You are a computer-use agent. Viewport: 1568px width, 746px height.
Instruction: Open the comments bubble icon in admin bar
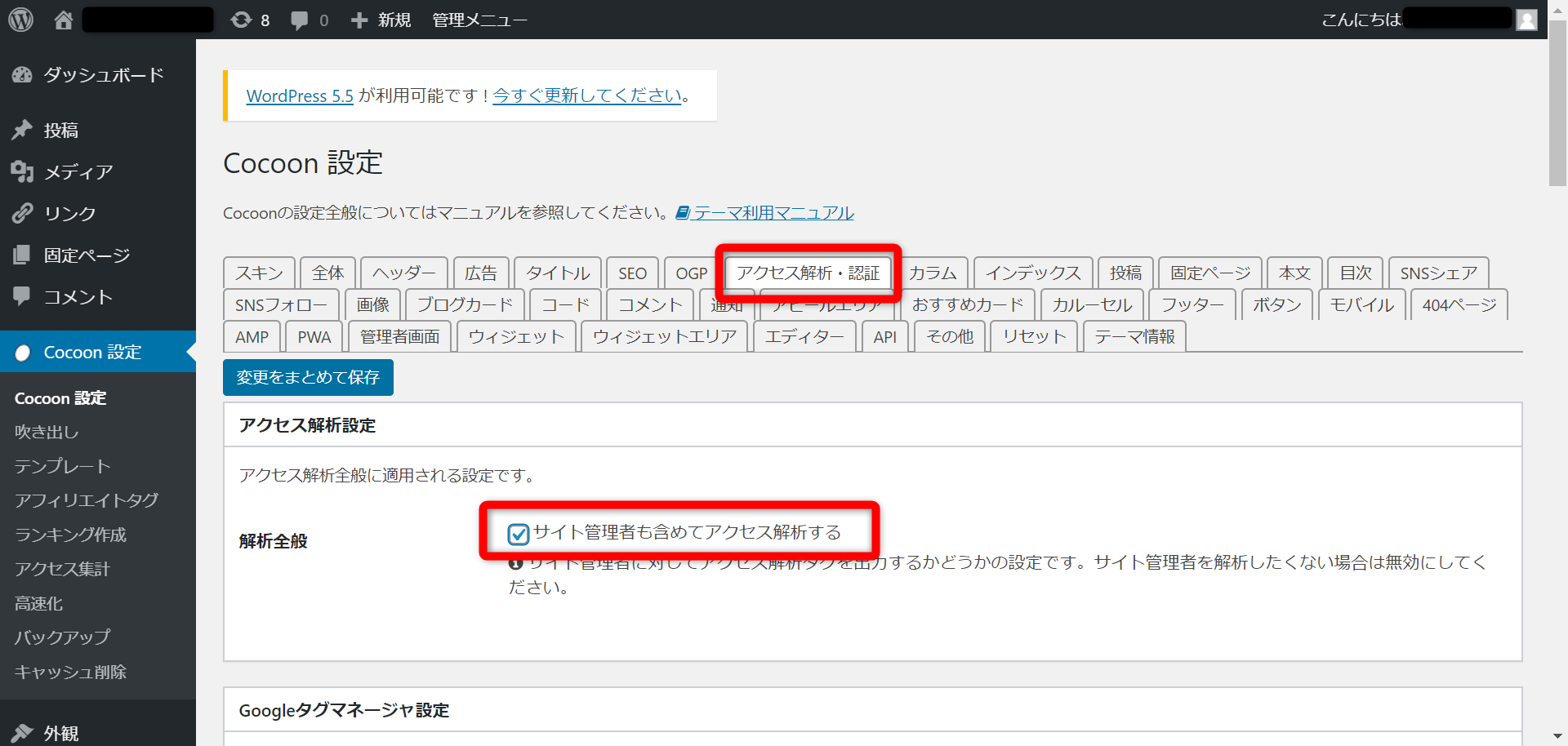(x=300, y=20)
